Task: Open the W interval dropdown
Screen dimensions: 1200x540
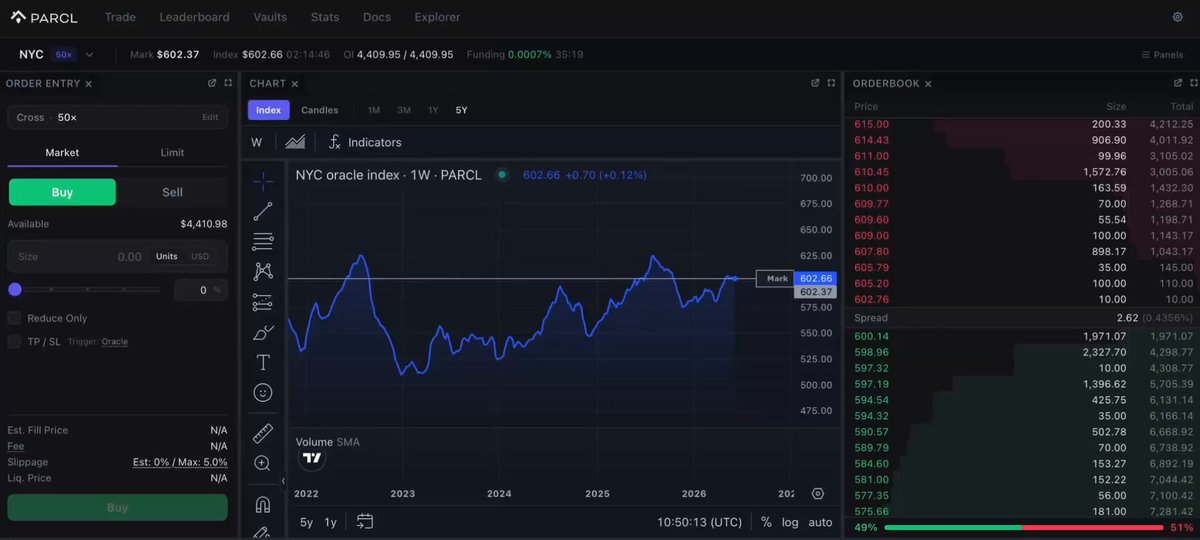Action: [x=257, y=142]
